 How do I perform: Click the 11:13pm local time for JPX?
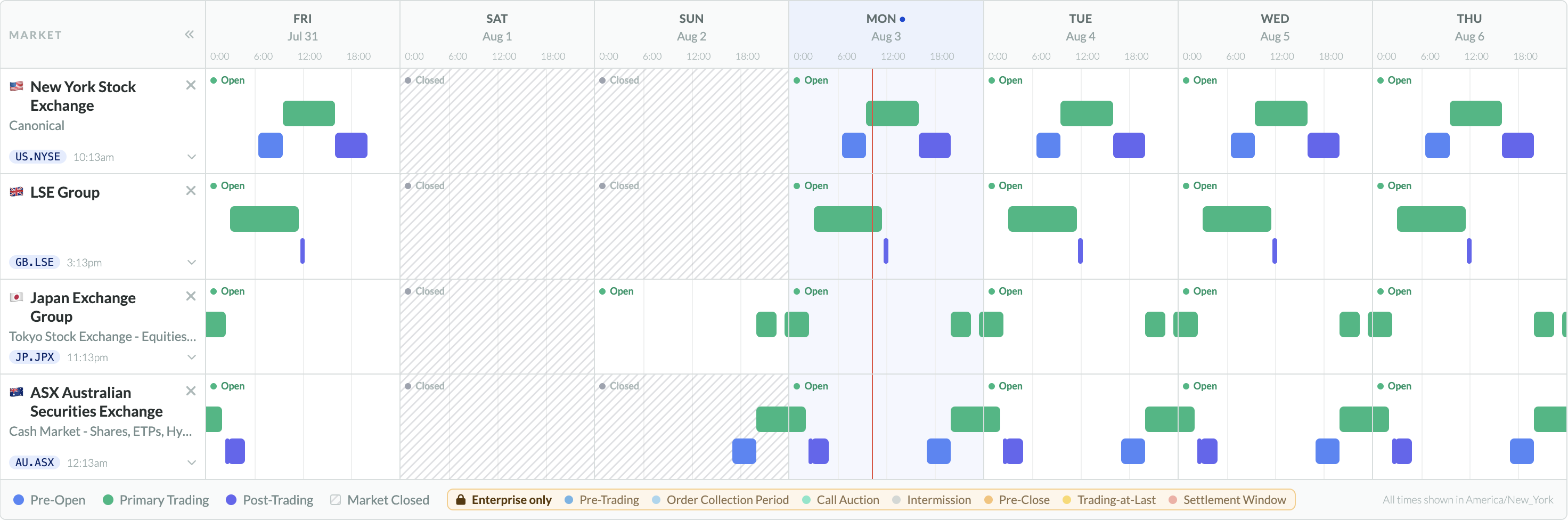(x=87, y=357)
